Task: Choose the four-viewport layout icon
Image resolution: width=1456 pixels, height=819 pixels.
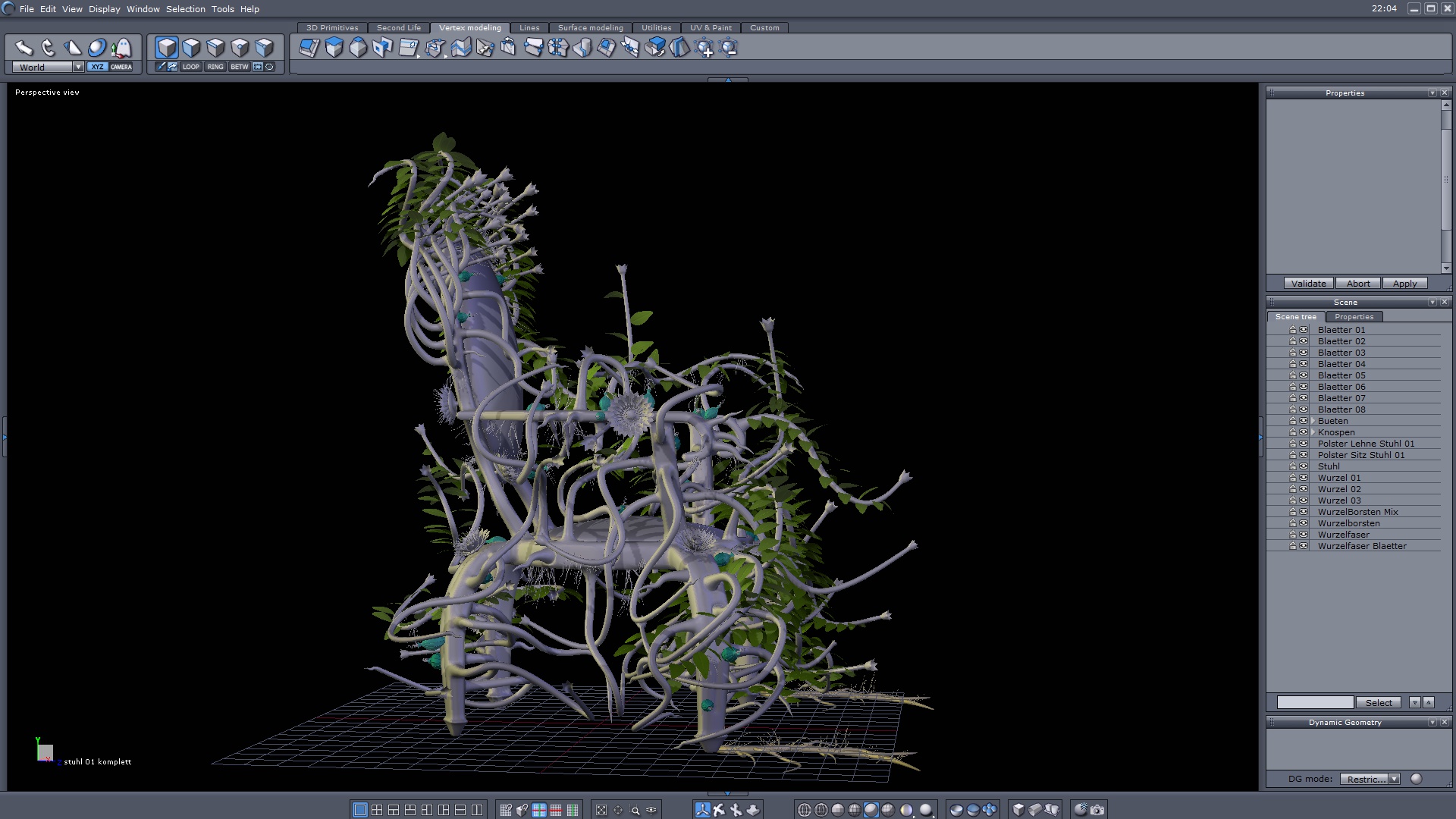Action: coord(377,810)
